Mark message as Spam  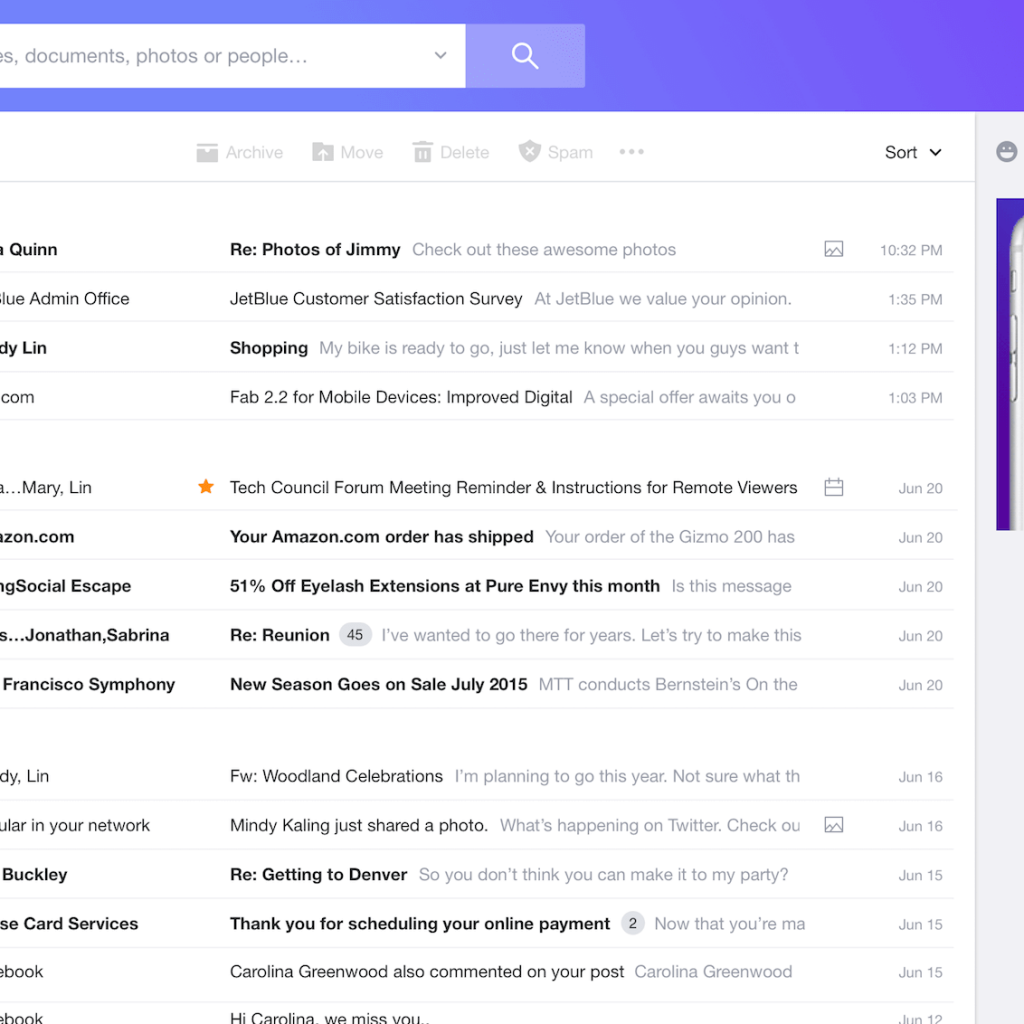tap(528, 152)
